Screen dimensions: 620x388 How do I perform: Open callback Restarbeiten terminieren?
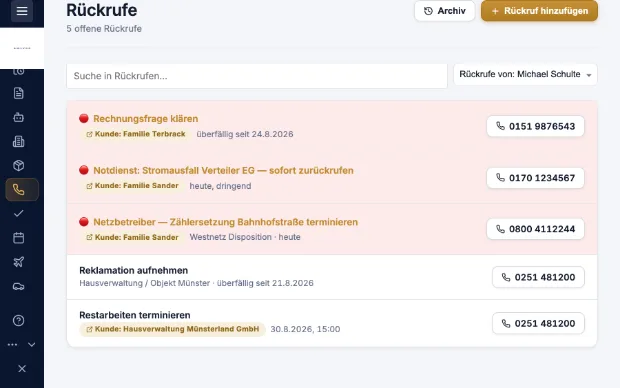(x=135, y=315)
